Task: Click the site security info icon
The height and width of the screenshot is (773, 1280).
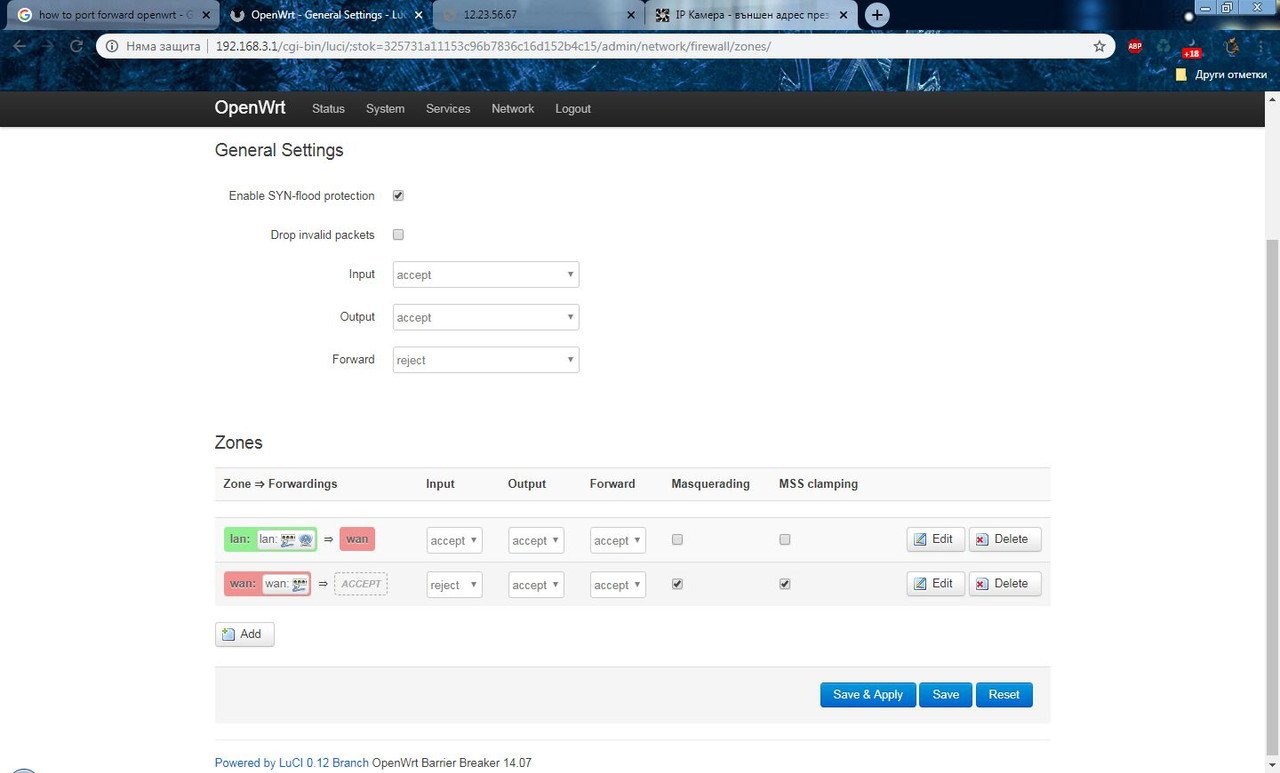Action: coord(113,46)
